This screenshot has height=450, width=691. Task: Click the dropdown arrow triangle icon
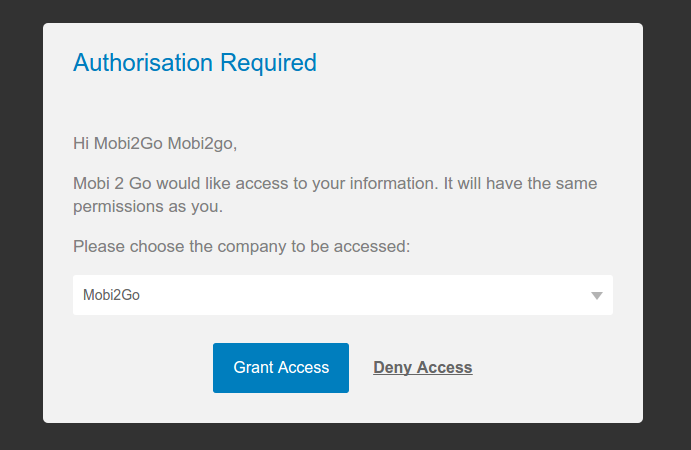click(597, 296)
